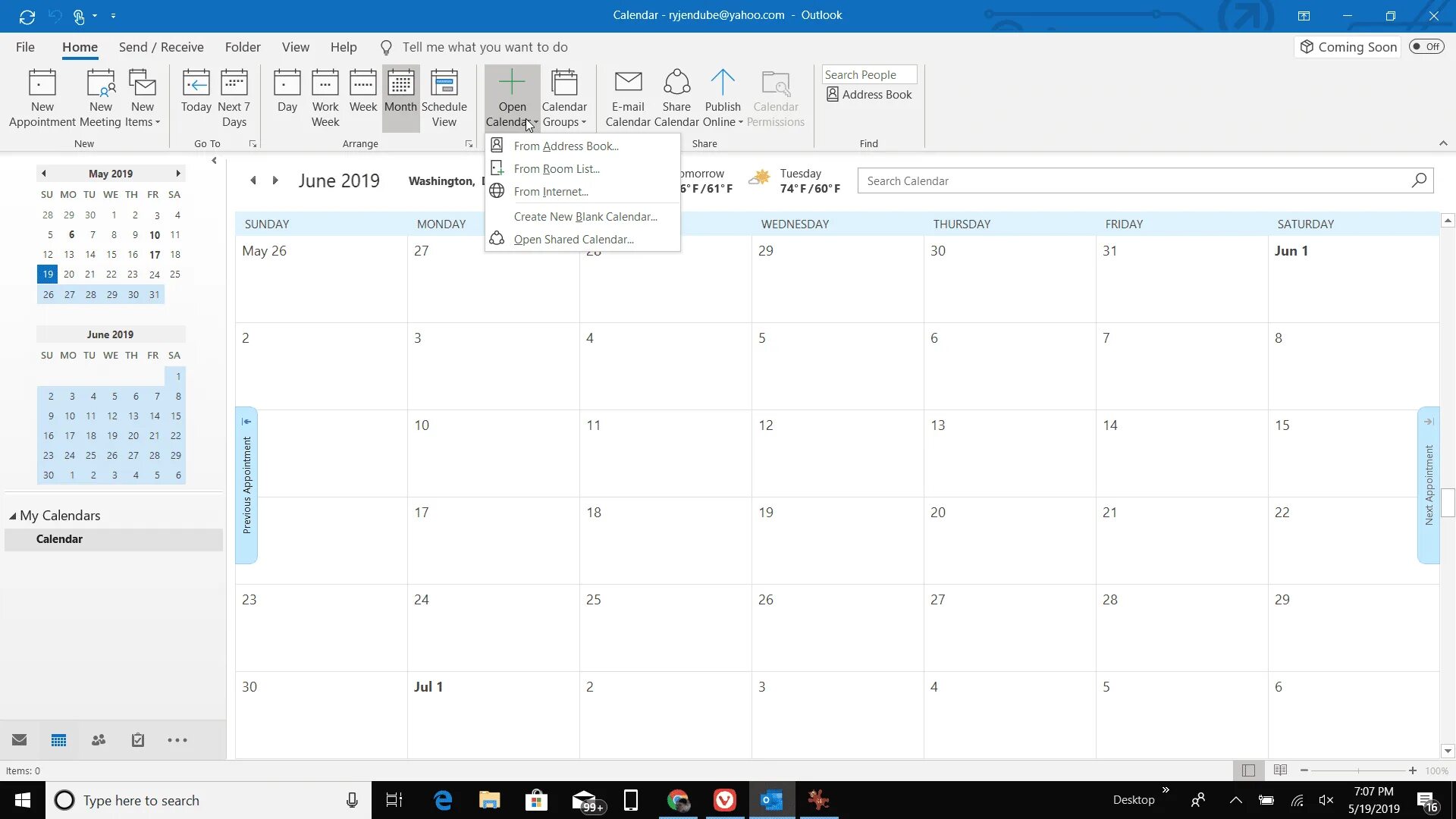Select From Internet calendar option
Viewport: 1456px width, 819px height.
[x=551, y=191]
